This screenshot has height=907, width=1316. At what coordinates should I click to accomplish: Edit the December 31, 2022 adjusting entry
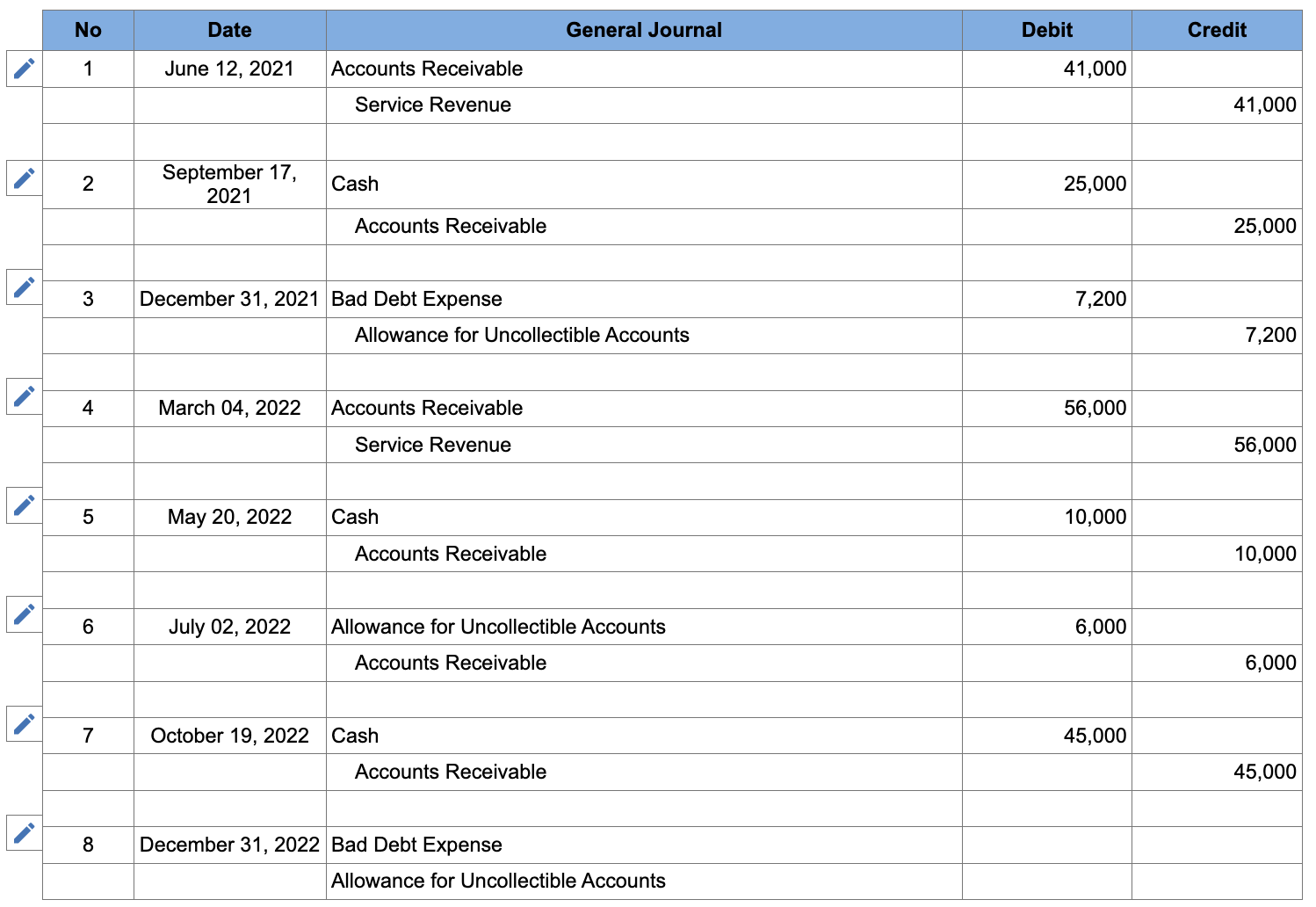(23, 834)
